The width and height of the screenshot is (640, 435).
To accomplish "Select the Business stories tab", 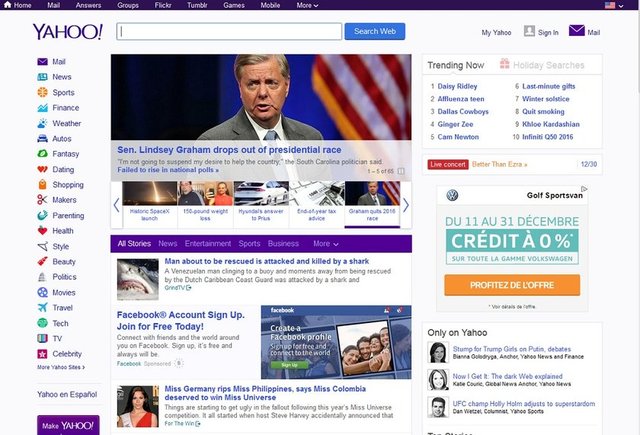I will click(283, 244).
